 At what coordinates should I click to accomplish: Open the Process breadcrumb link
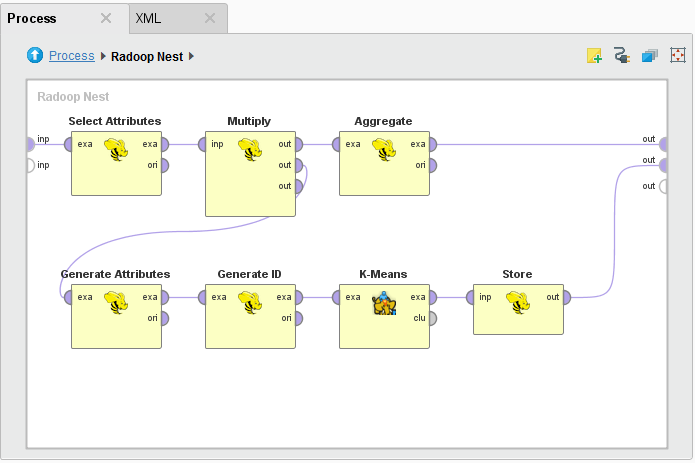coord(71,56)
